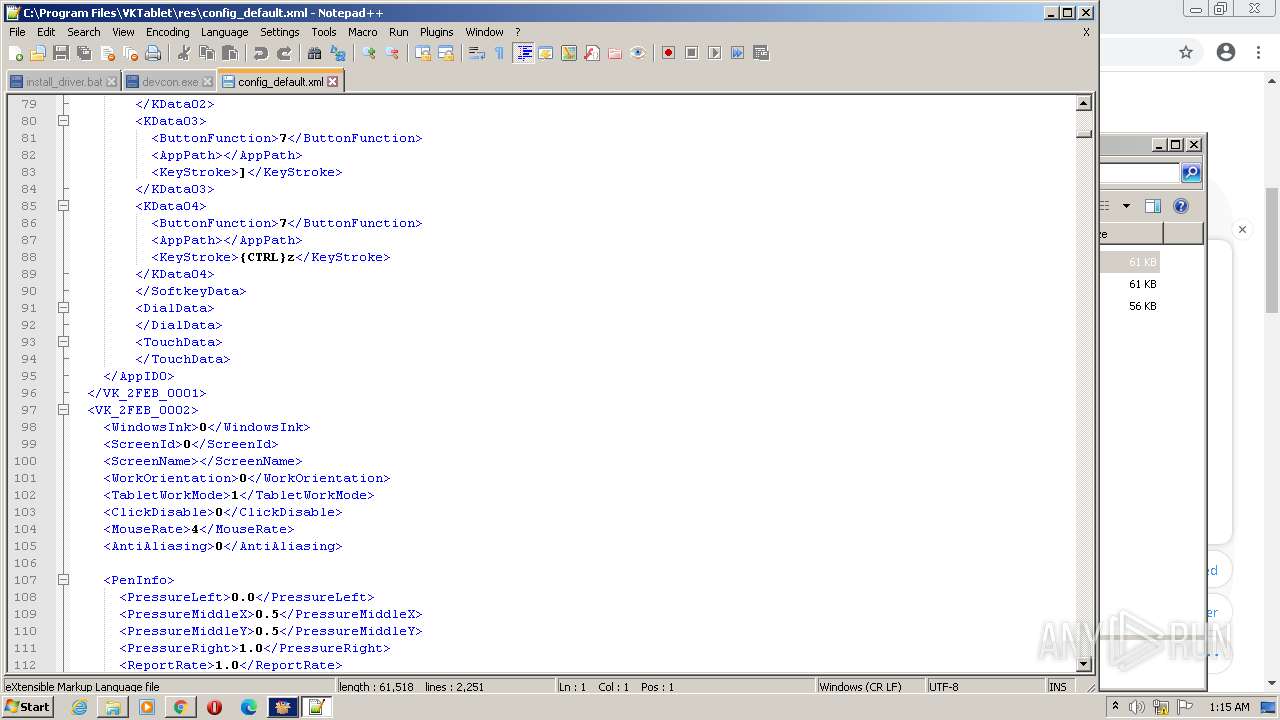This screenshot has width=1280, height=720.
Task: Click the New file toolbar icon
Action: pyautogui.click(x=16, y=53)
